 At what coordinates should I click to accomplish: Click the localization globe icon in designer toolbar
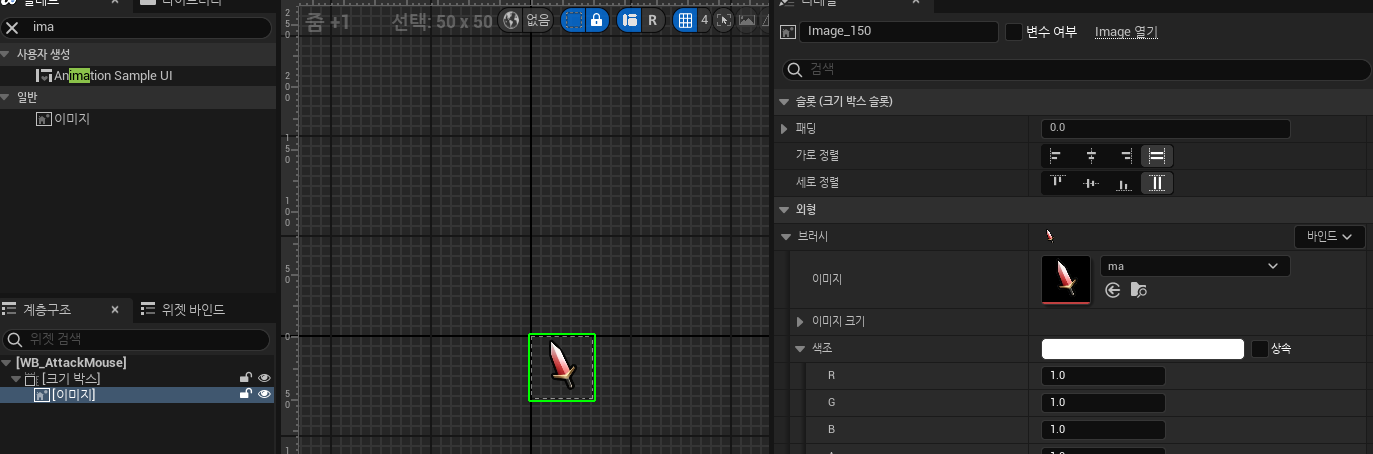[512, 20]
